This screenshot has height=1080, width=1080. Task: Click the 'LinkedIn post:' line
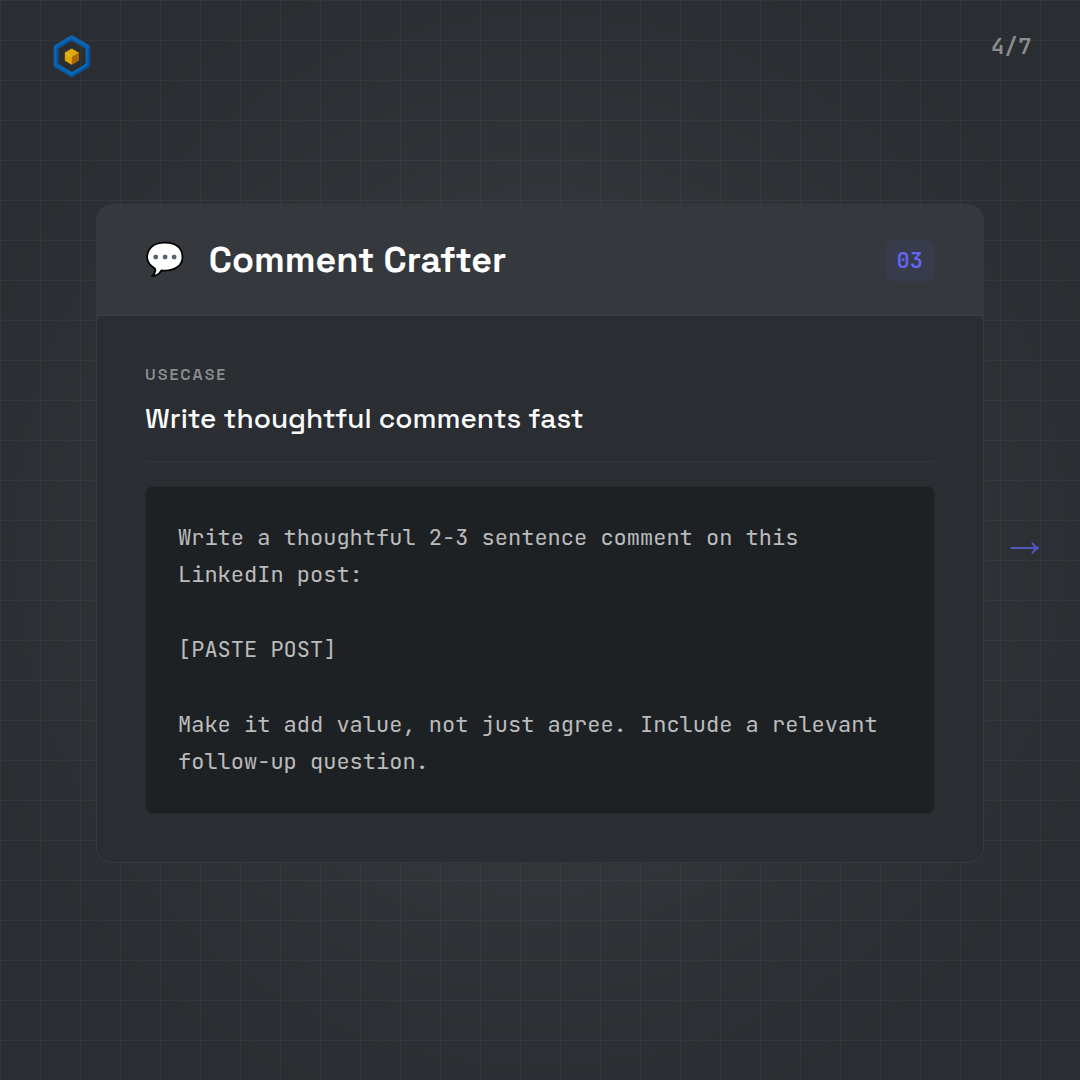(x=270, y=575)
